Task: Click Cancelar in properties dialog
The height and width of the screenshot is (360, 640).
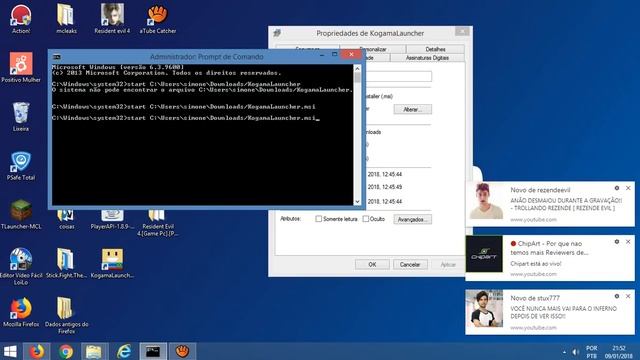Action: point(410,264)
